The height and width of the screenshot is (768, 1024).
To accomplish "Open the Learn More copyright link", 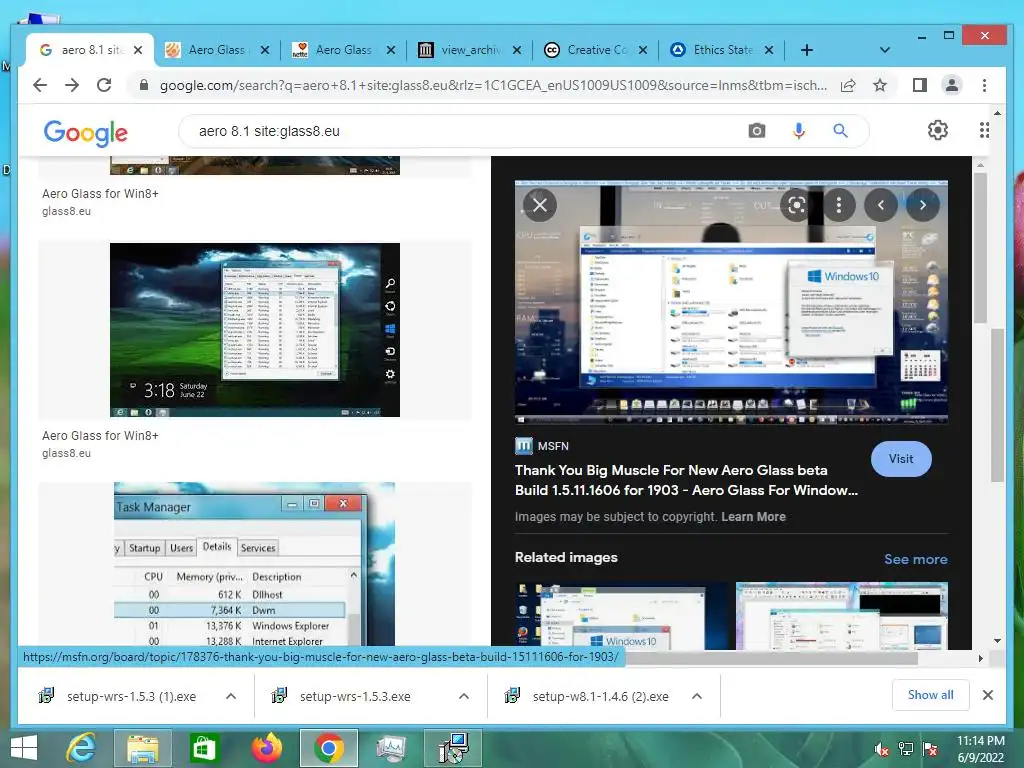I will point(753,517).
